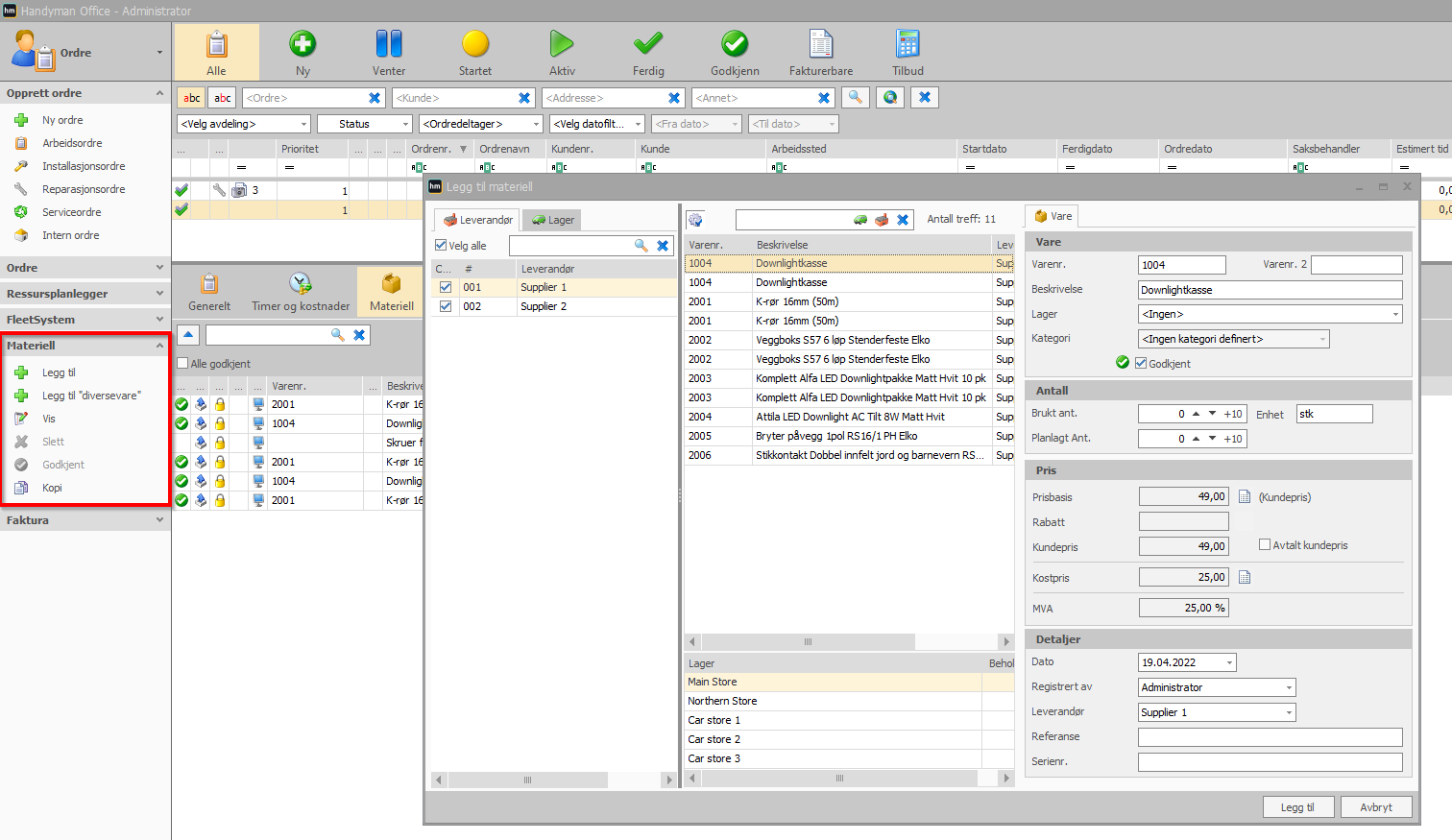Viewport: 1452px width, 840px height.
Task: Clear the Annet search field
Action: (x=824, y=98)
